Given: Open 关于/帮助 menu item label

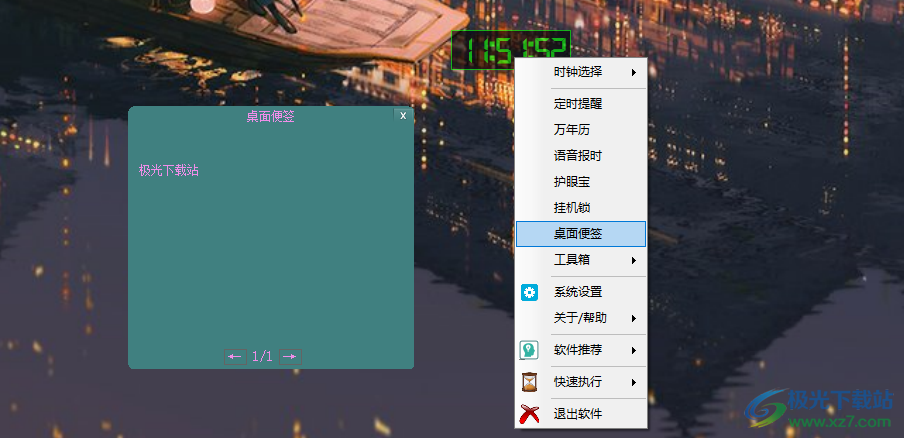Looking at the screenshot, I should (580, 318).
